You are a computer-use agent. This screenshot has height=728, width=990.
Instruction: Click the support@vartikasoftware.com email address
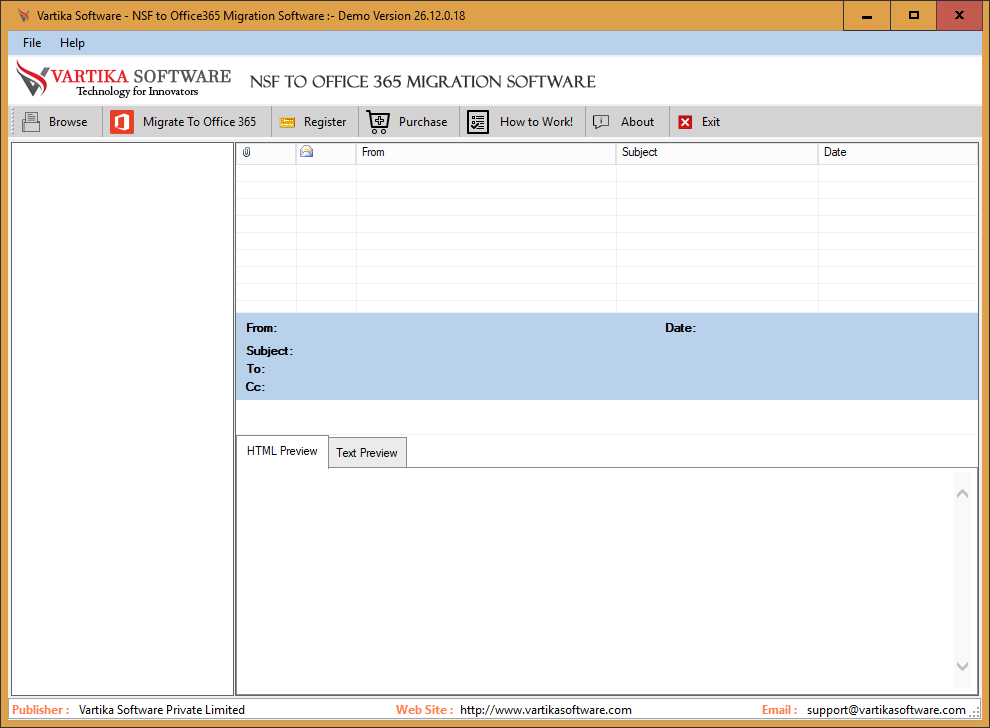886,710
